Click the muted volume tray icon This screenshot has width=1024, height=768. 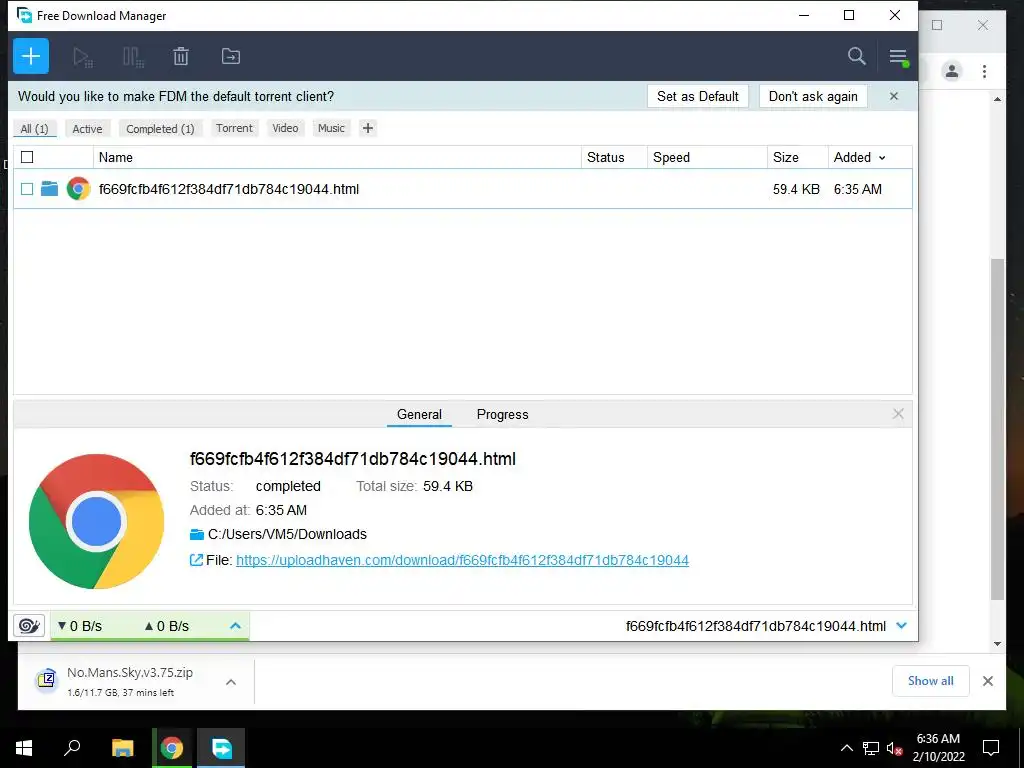[x=894, y=748]
